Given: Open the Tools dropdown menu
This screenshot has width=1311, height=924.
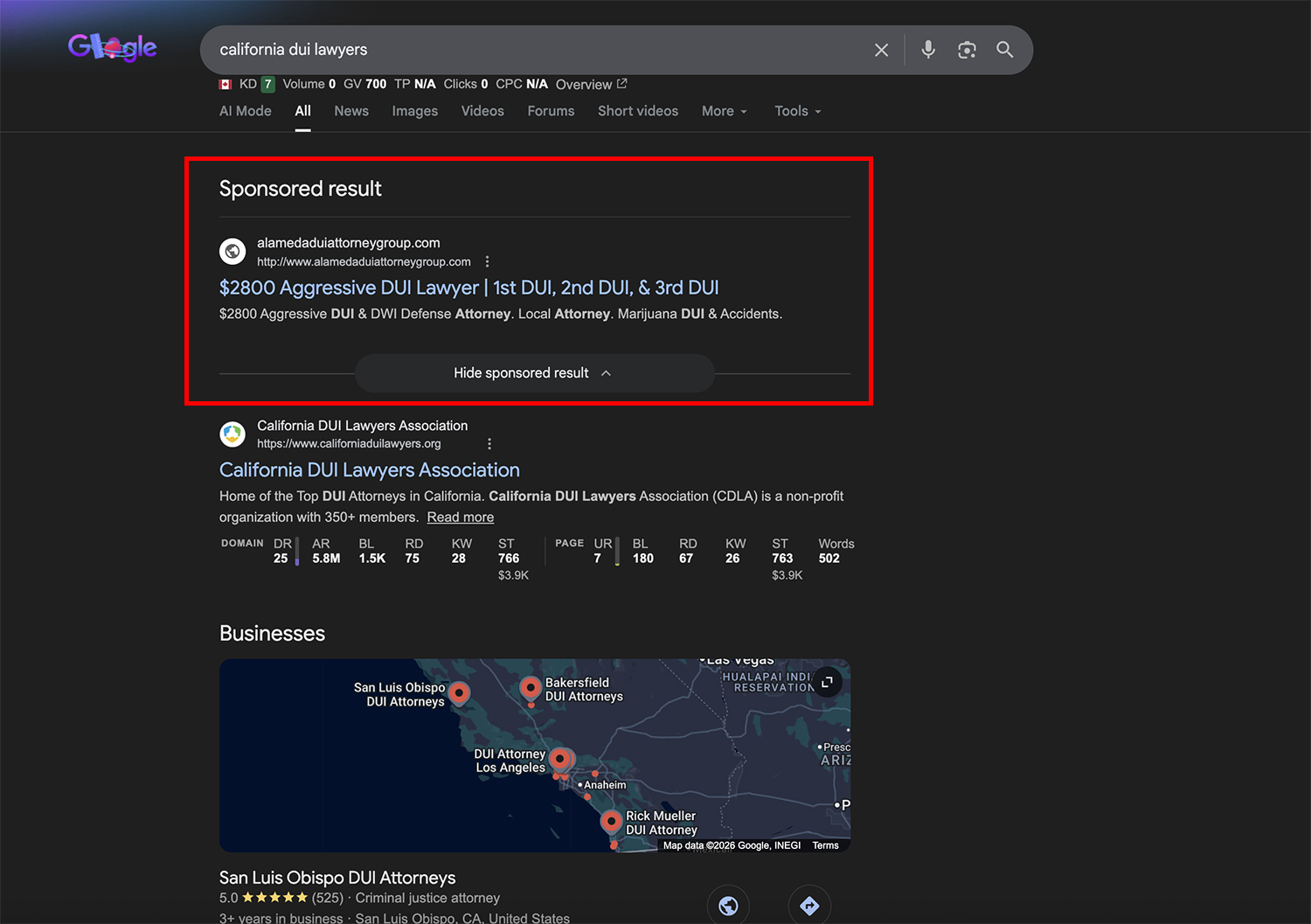Looking at the screenshot, I should coord(797,111).
